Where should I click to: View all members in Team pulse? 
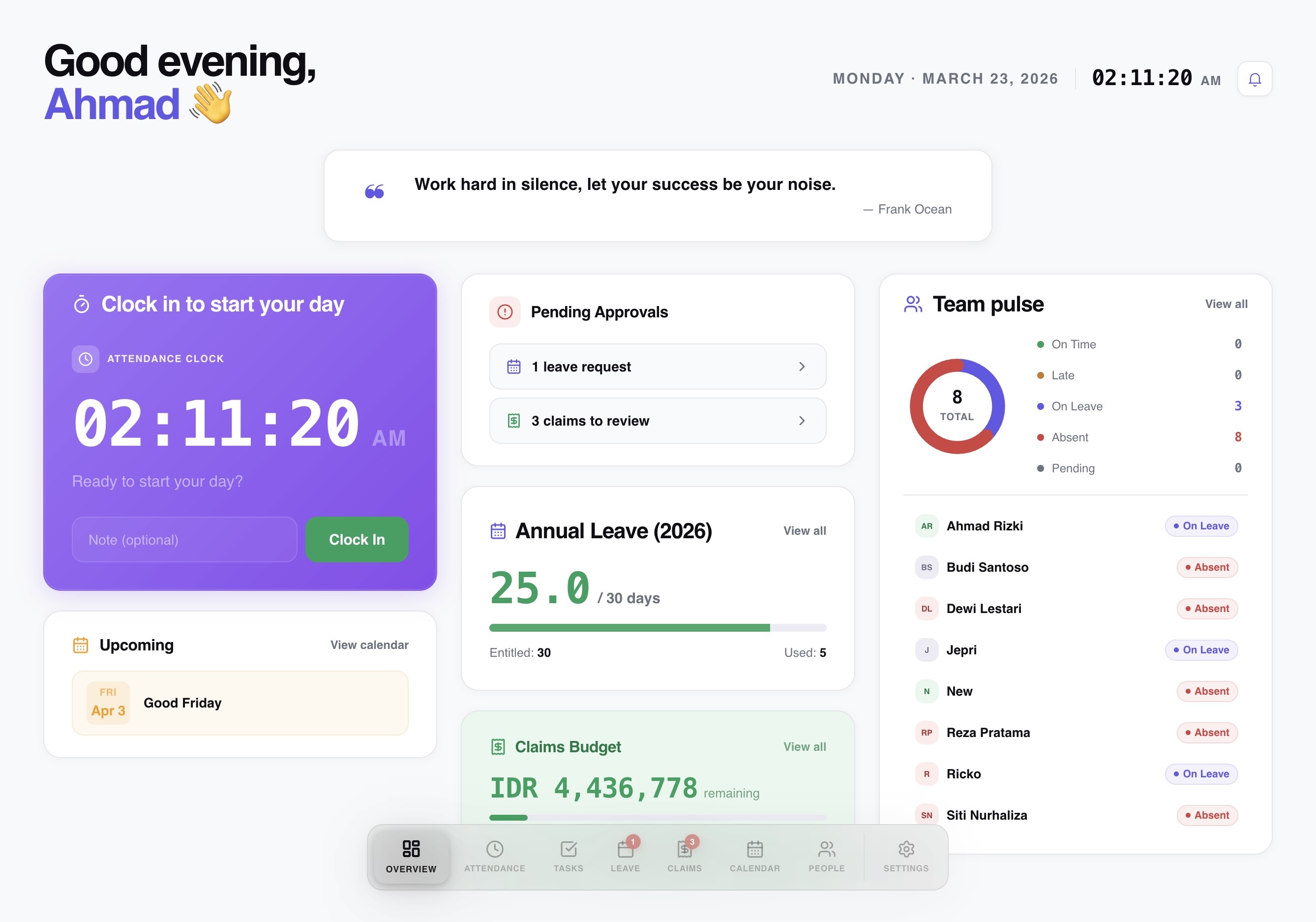click(x=1226, y=304)
